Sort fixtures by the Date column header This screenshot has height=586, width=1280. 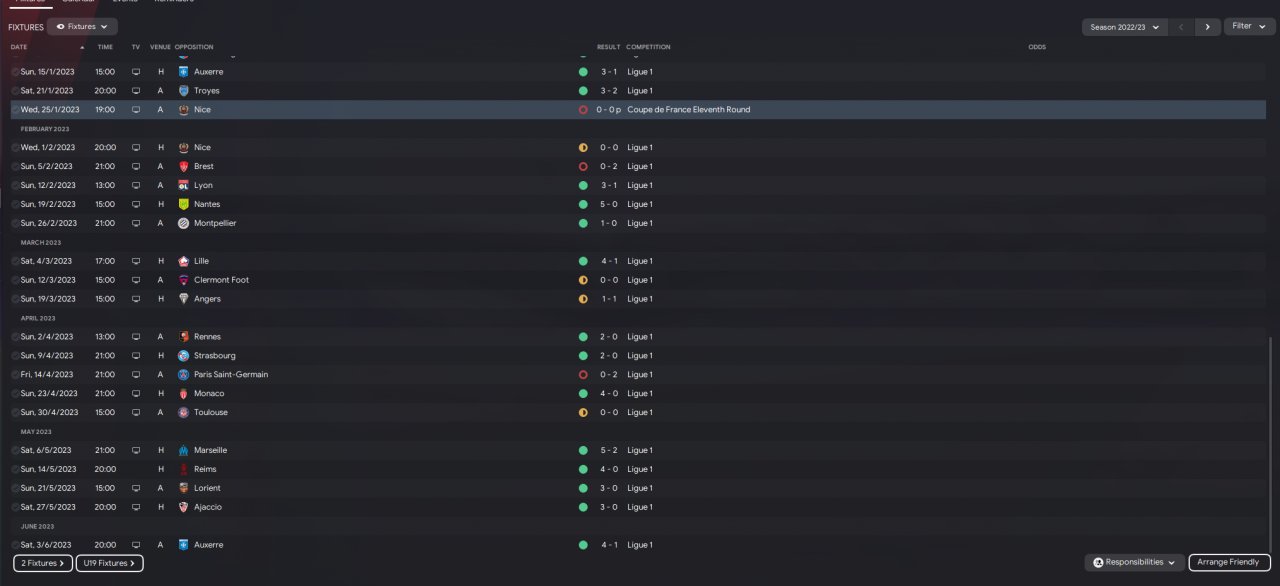pyautogui.click(x=20, y=47)
